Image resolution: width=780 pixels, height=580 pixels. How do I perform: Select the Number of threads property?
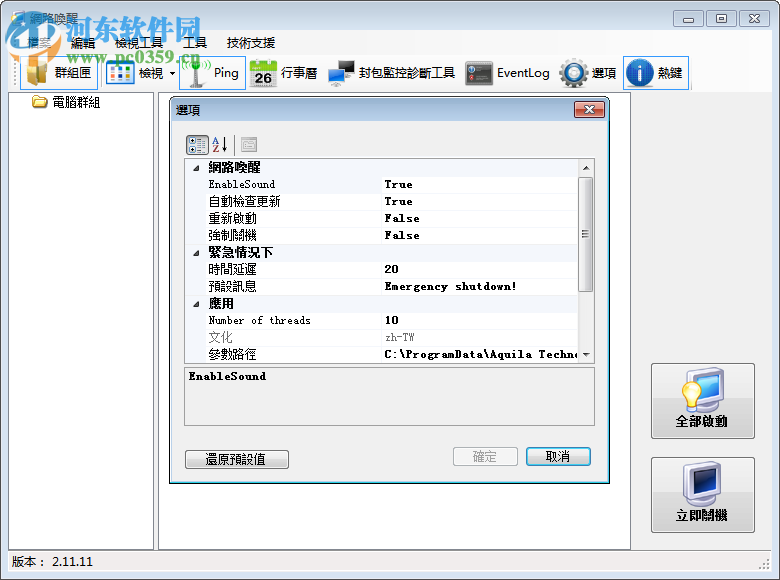pyautogui.click(x=293, y=320)
